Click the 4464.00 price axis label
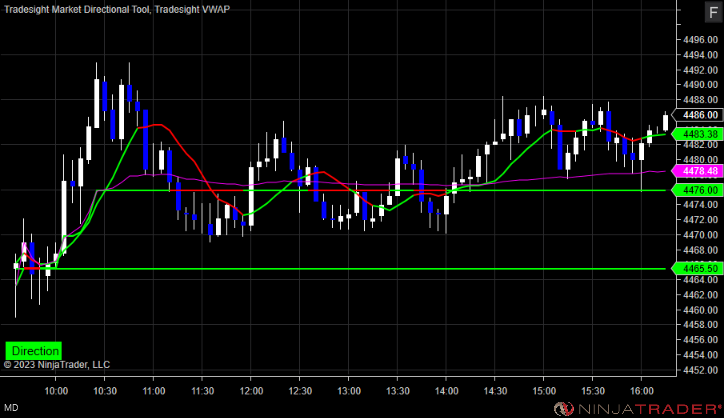 (700, 279)
